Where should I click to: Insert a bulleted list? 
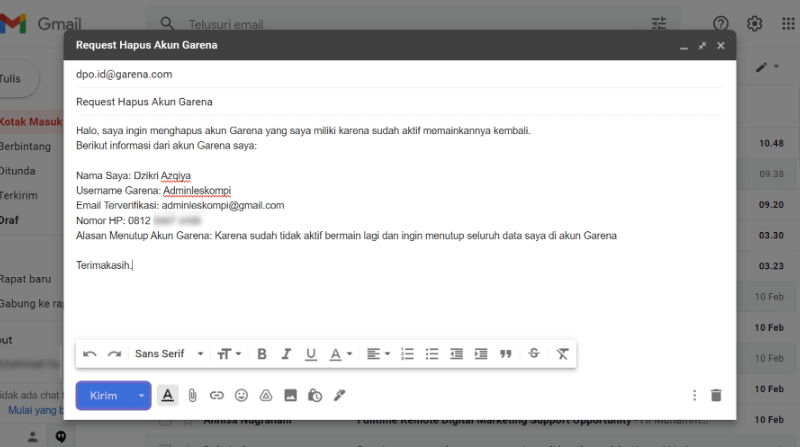click(x=432, y=354)
